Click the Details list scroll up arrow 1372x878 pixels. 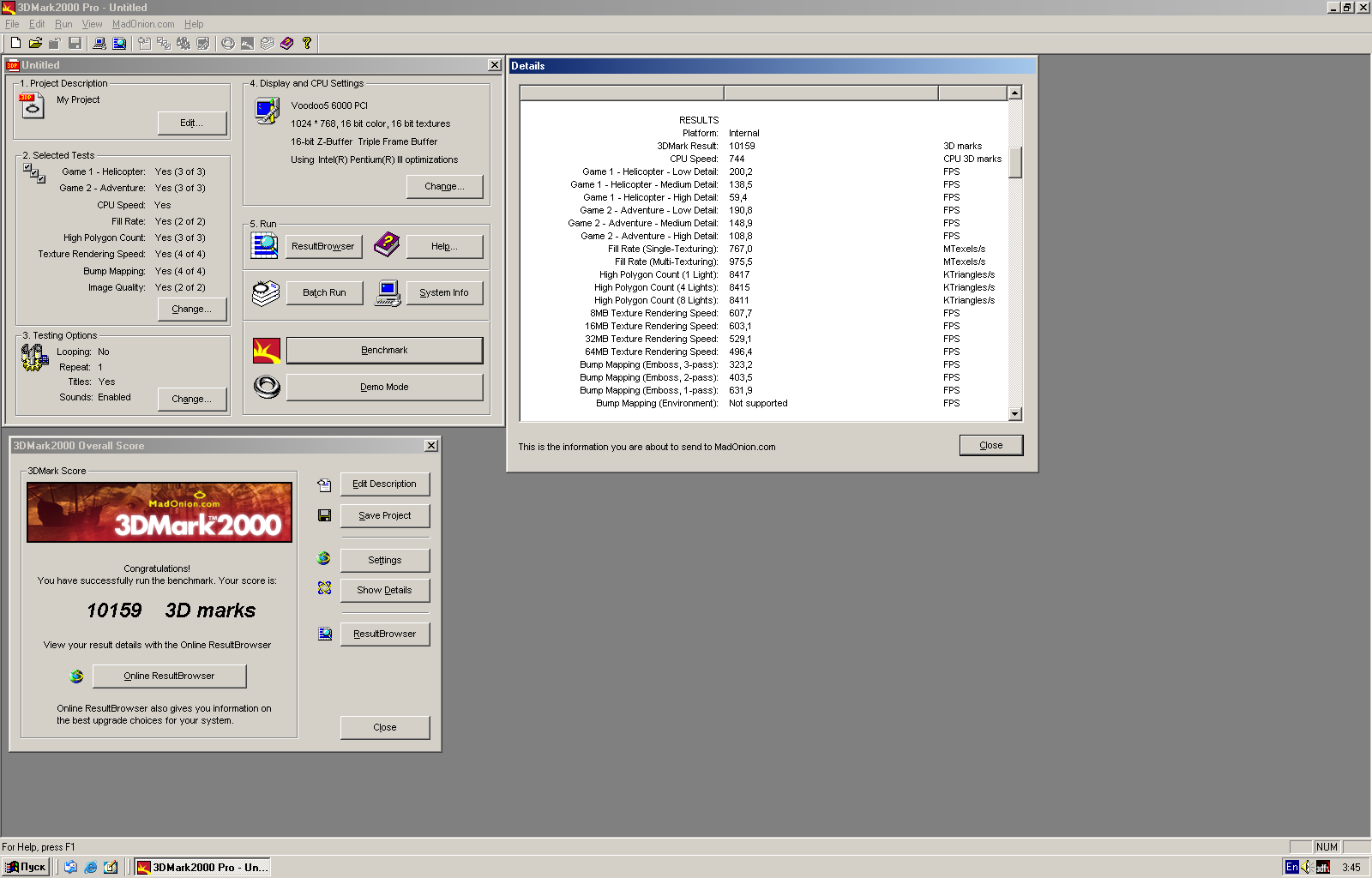coord(1015,93)
